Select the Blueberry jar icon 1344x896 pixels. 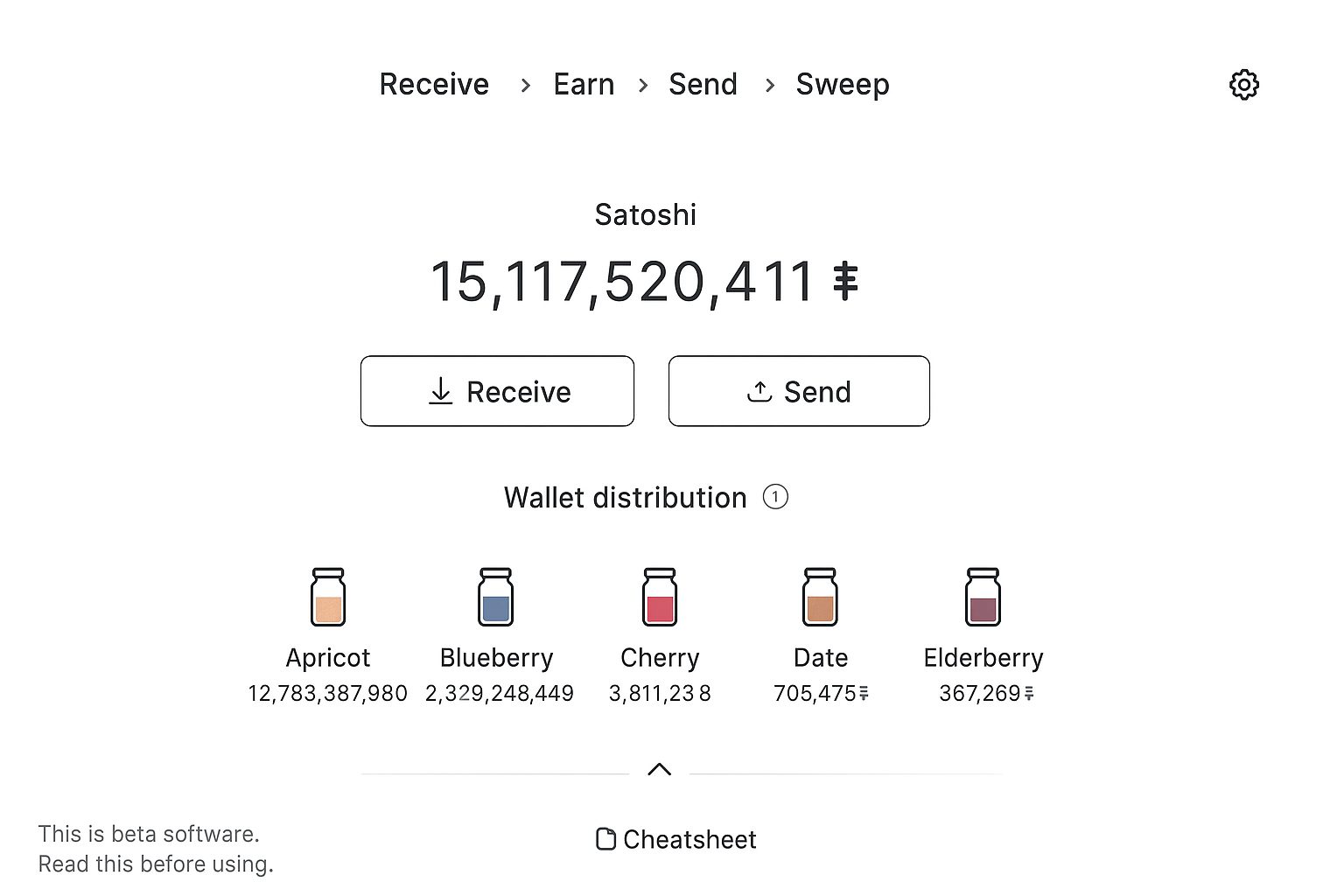[x=495, y=598]
